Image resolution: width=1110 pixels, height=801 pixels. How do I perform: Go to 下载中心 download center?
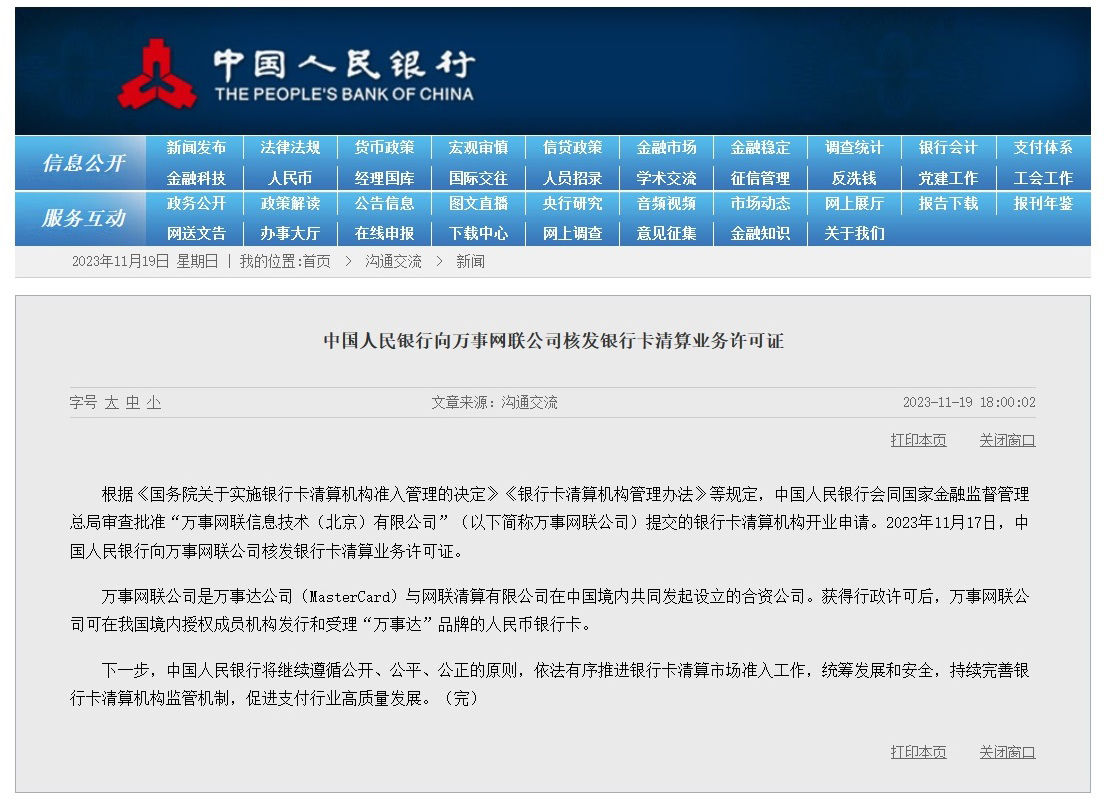pos(478,234)
